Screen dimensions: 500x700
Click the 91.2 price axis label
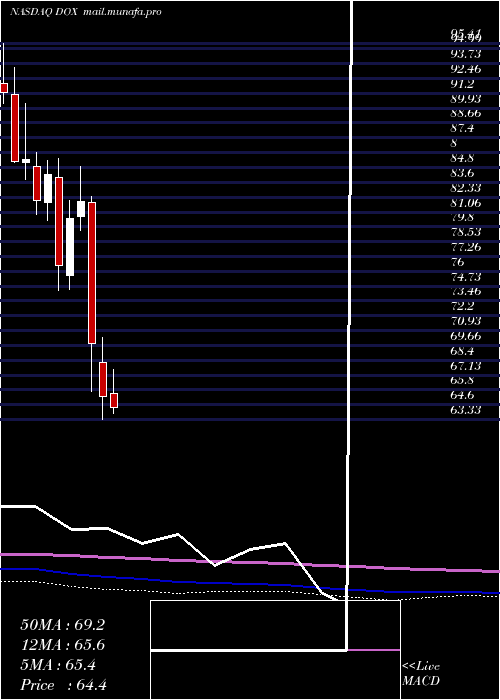click(462, 84)
